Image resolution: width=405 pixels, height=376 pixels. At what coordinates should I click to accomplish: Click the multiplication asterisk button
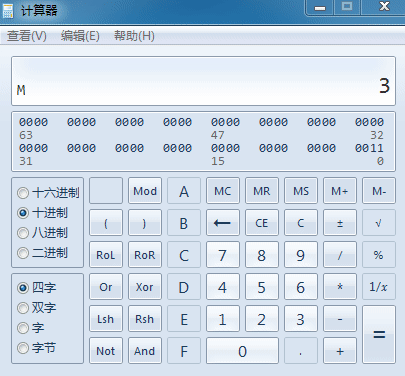[340, 287]
